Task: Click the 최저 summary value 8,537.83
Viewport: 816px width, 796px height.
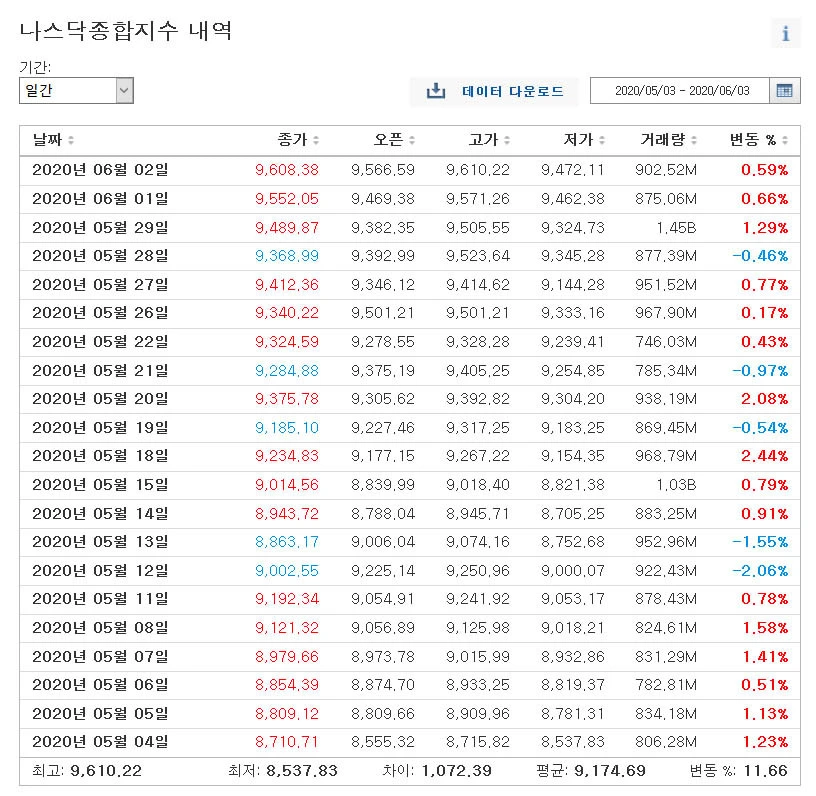Action: coord(302,771)
